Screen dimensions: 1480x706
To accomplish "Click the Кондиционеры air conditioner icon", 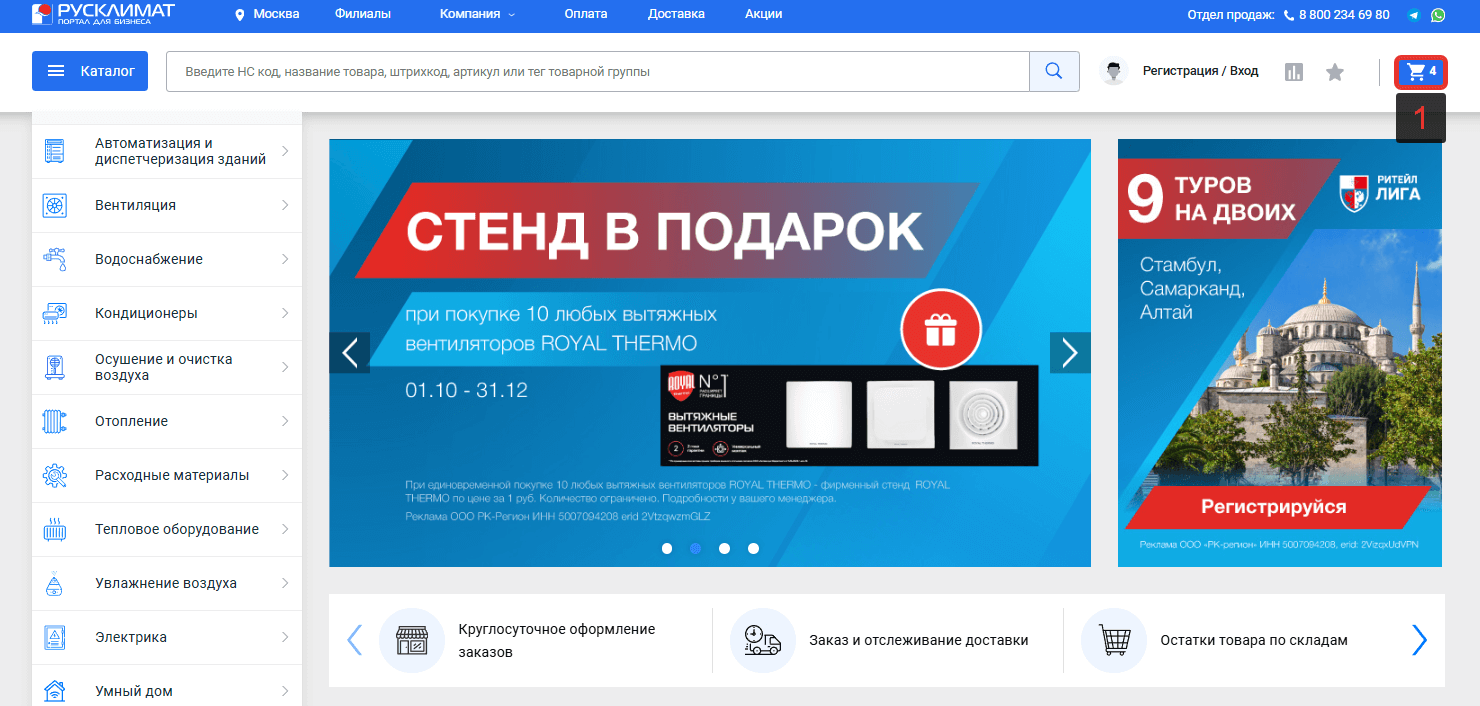I will tap(54, 313).
